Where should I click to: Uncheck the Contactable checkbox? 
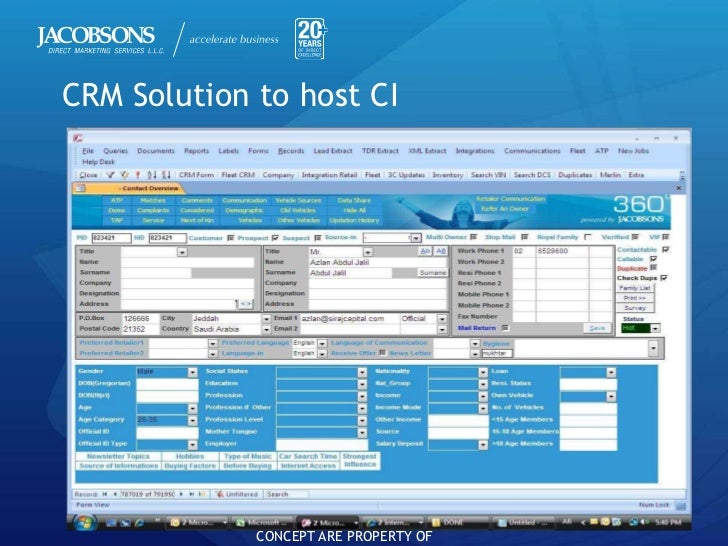coord(665,250)
